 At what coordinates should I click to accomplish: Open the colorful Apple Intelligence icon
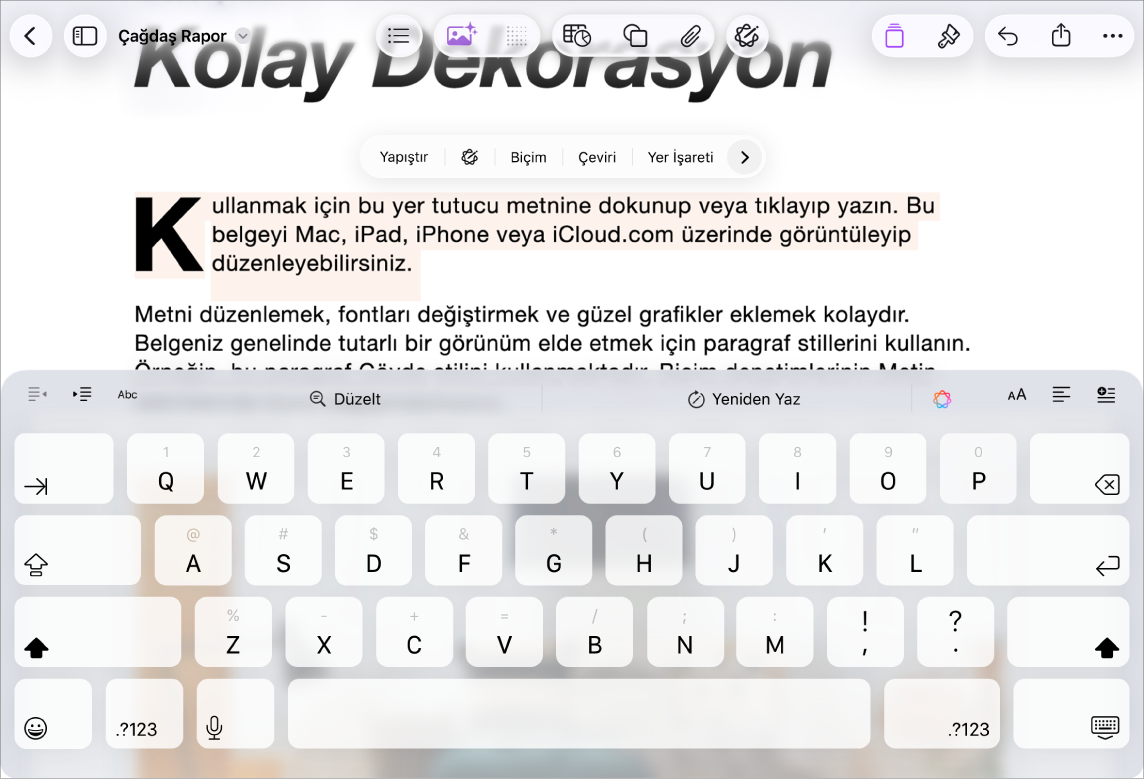point(942,399)
